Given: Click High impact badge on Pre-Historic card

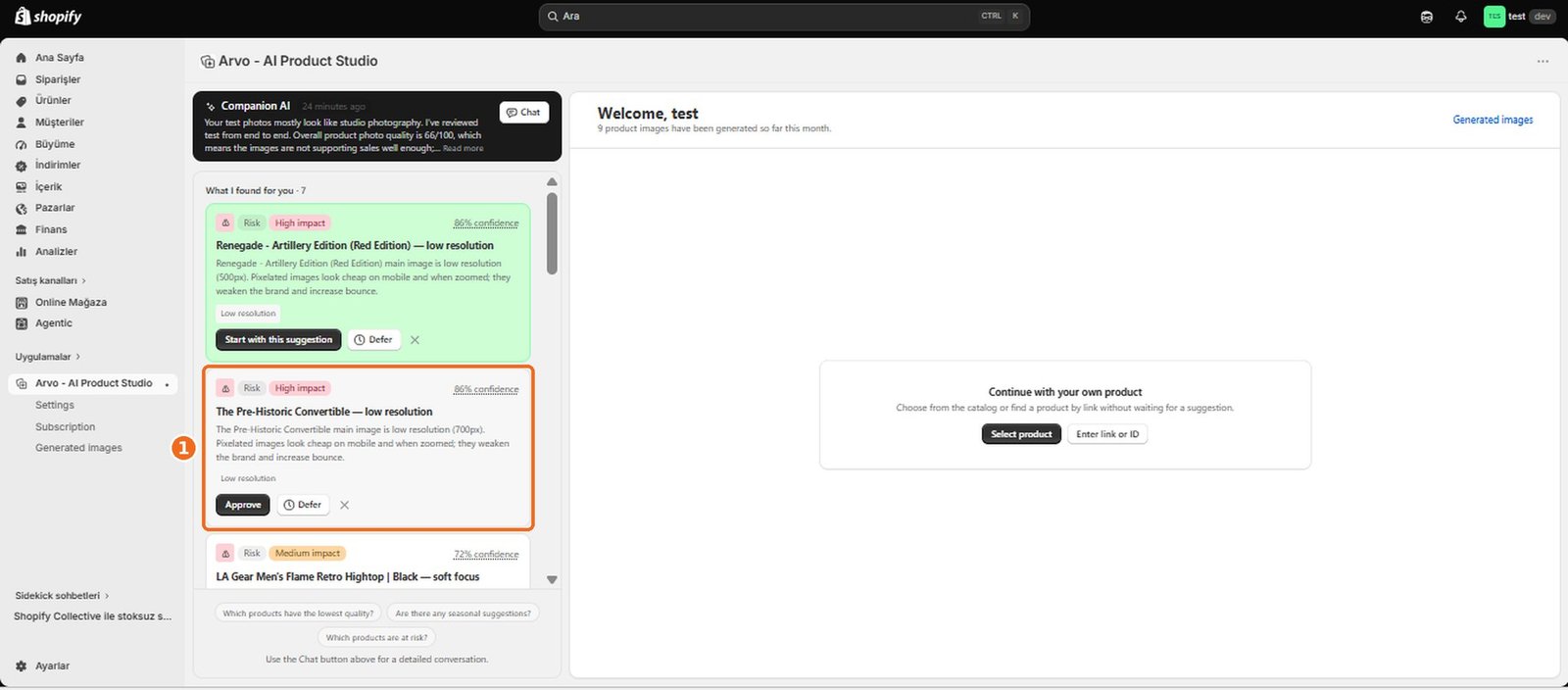Looking at the screenshot, I should 300,388.
